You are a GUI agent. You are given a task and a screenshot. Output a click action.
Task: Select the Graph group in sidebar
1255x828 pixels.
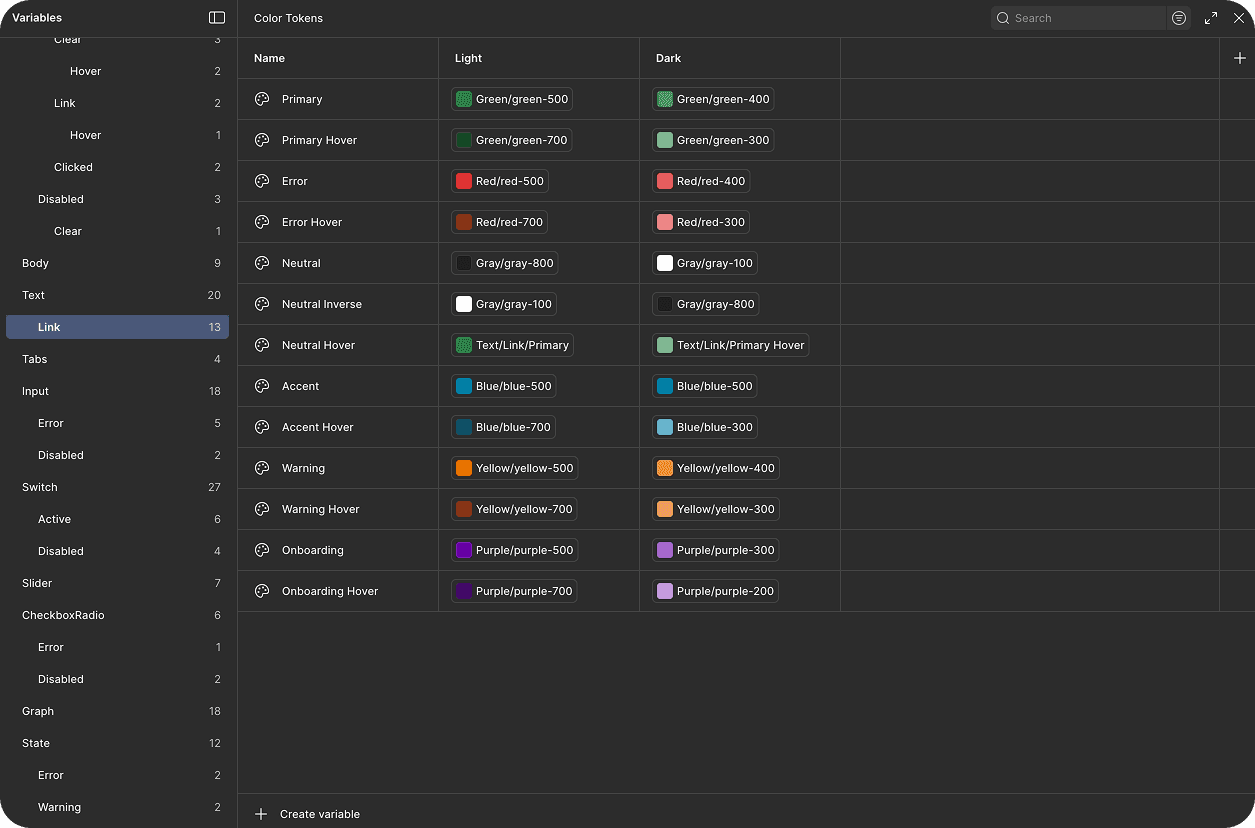coord(118,711)
